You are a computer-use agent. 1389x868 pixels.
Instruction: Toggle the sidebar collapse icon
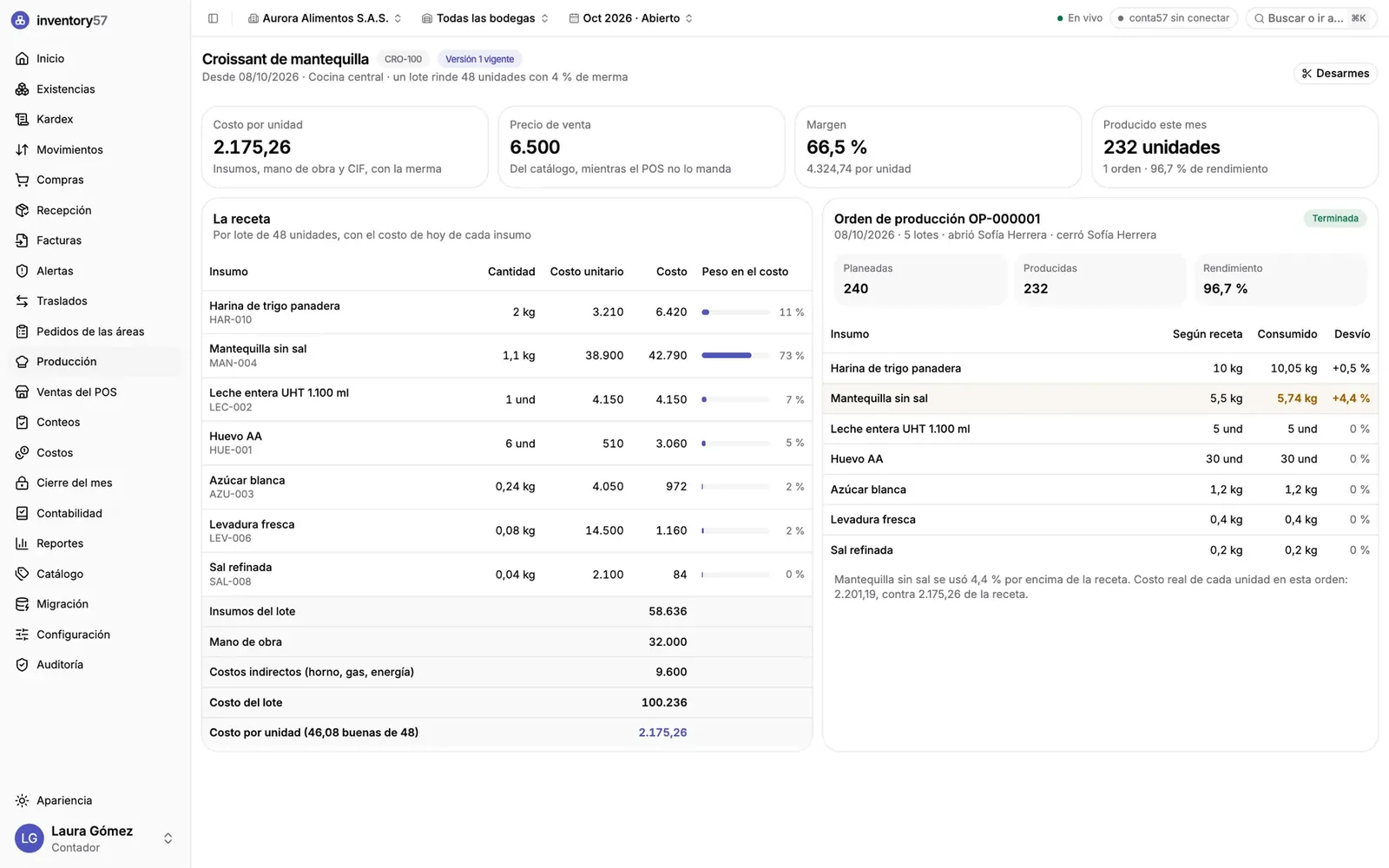coord(214,18)
